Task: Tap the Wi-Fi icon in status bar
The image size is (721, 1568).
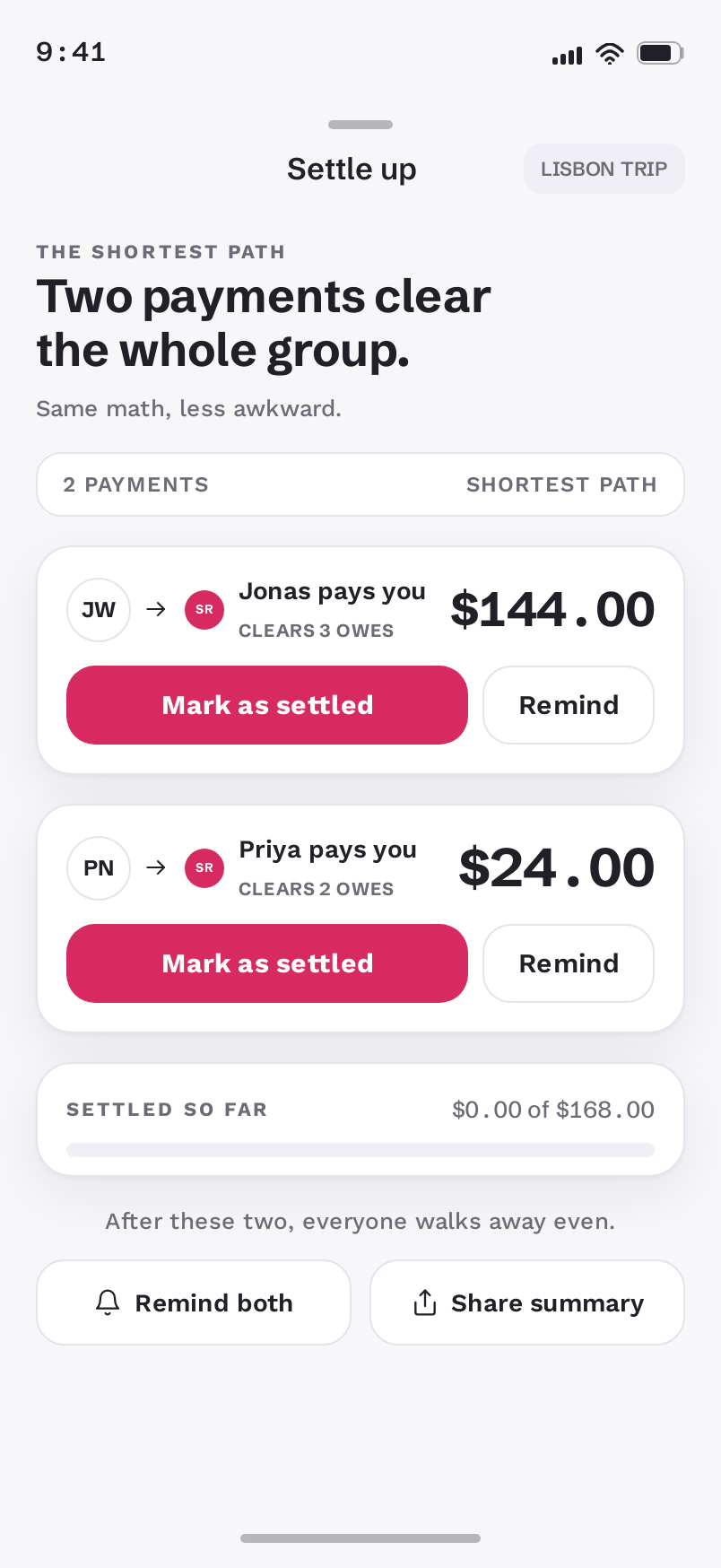Action: coord(610,54)
